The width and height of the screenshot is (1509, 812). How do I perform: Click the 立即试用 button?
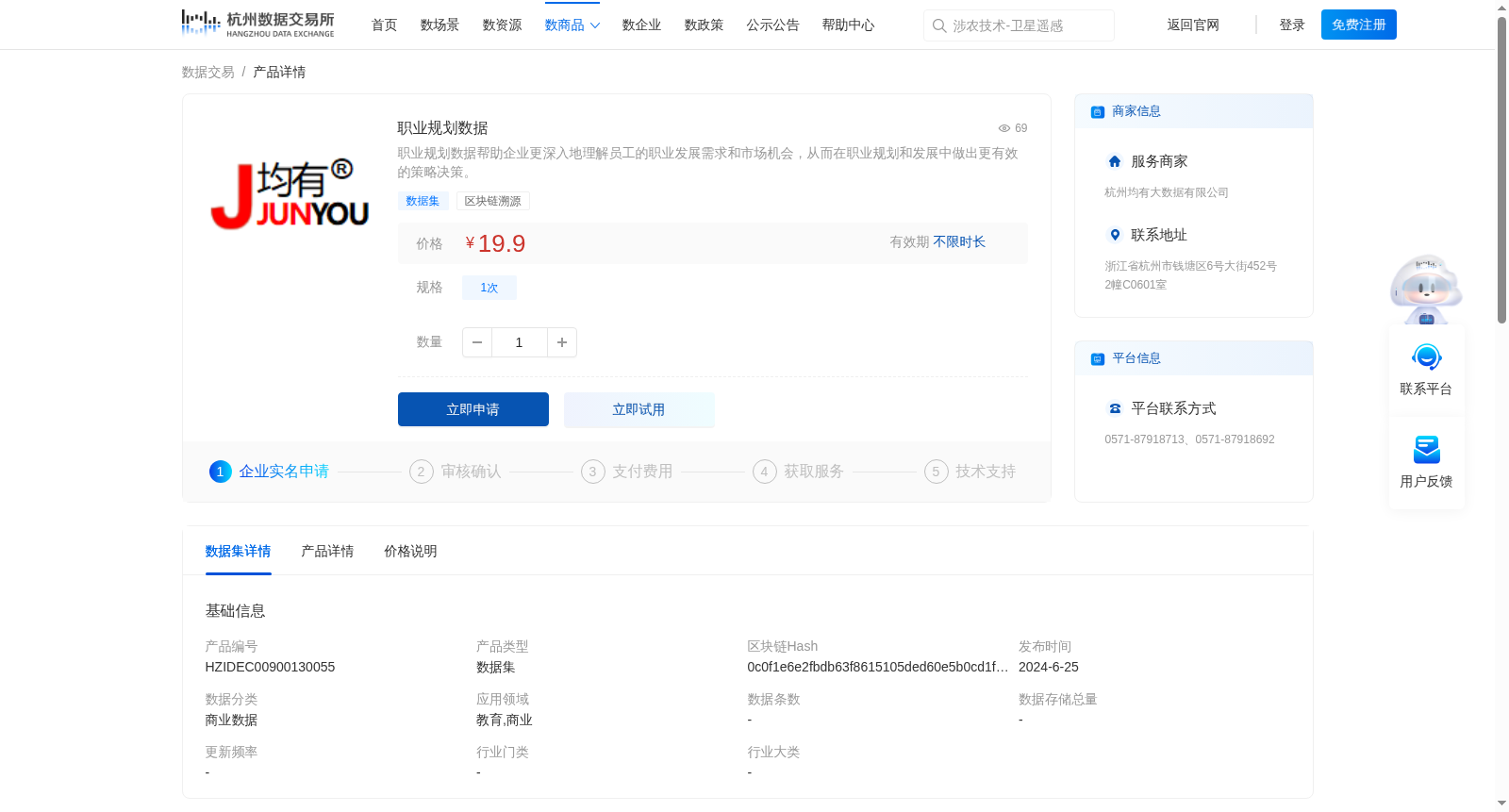[639, 409]
